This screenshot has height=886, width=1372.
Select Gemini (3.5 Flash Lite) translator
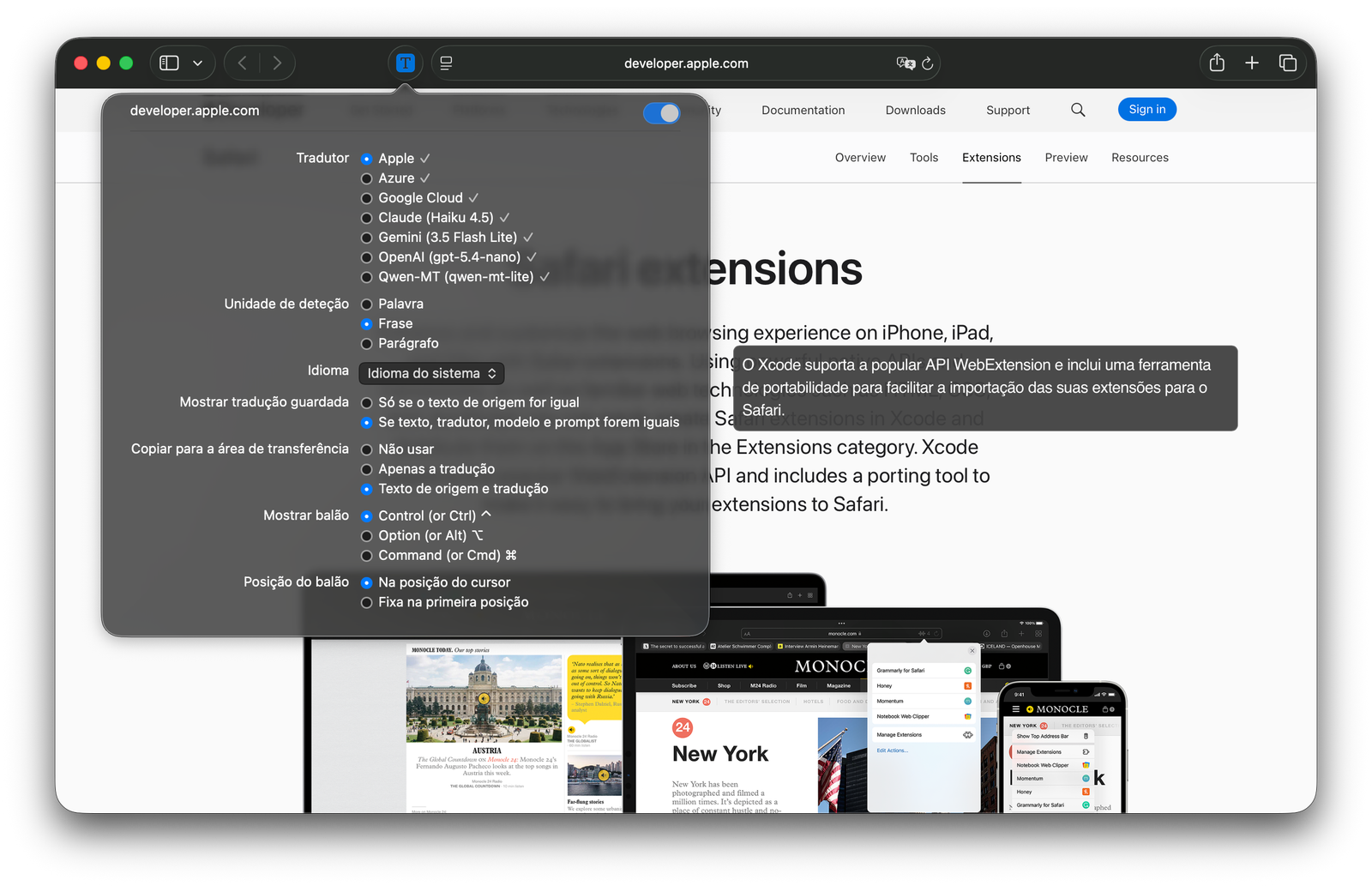[x=367, y=238]
